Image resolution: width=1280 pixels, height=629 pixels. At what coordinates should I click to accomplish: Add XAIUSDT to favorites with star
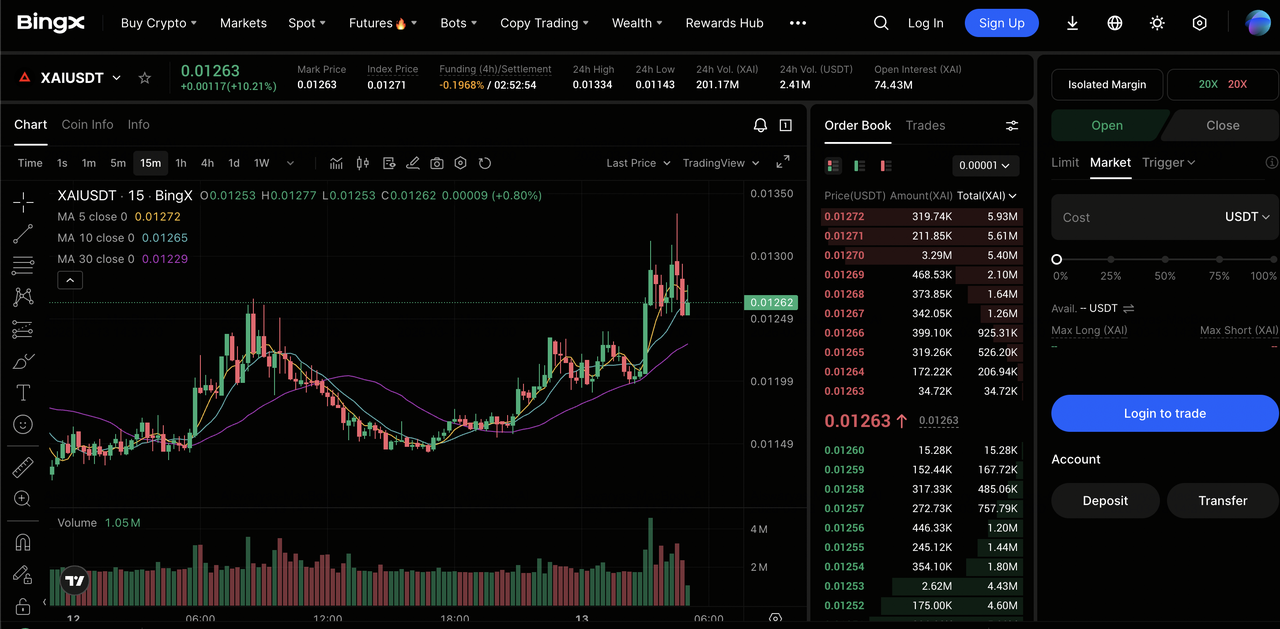point(145,78)
